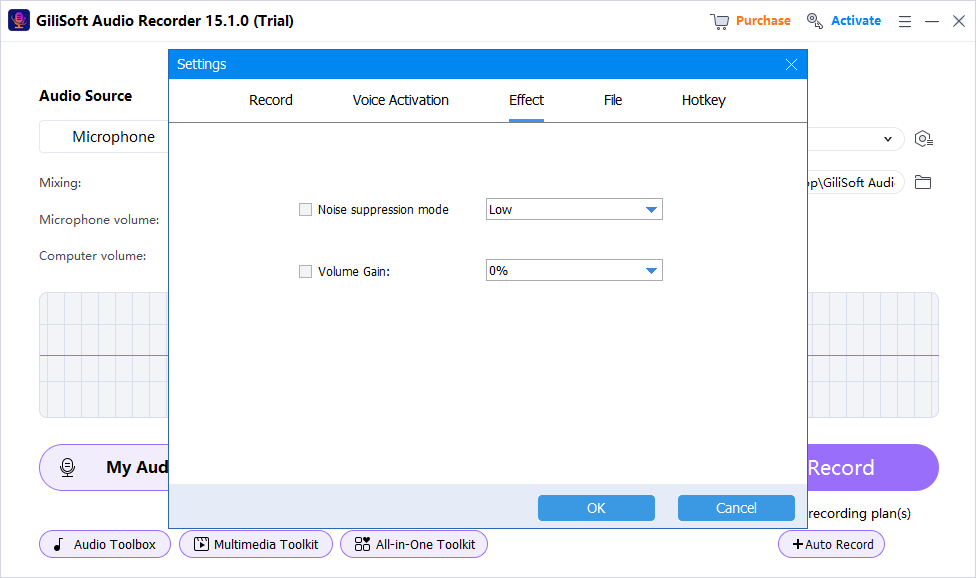Click the Activate key icon
The image size is (976, 578).
tap(814, 21)
